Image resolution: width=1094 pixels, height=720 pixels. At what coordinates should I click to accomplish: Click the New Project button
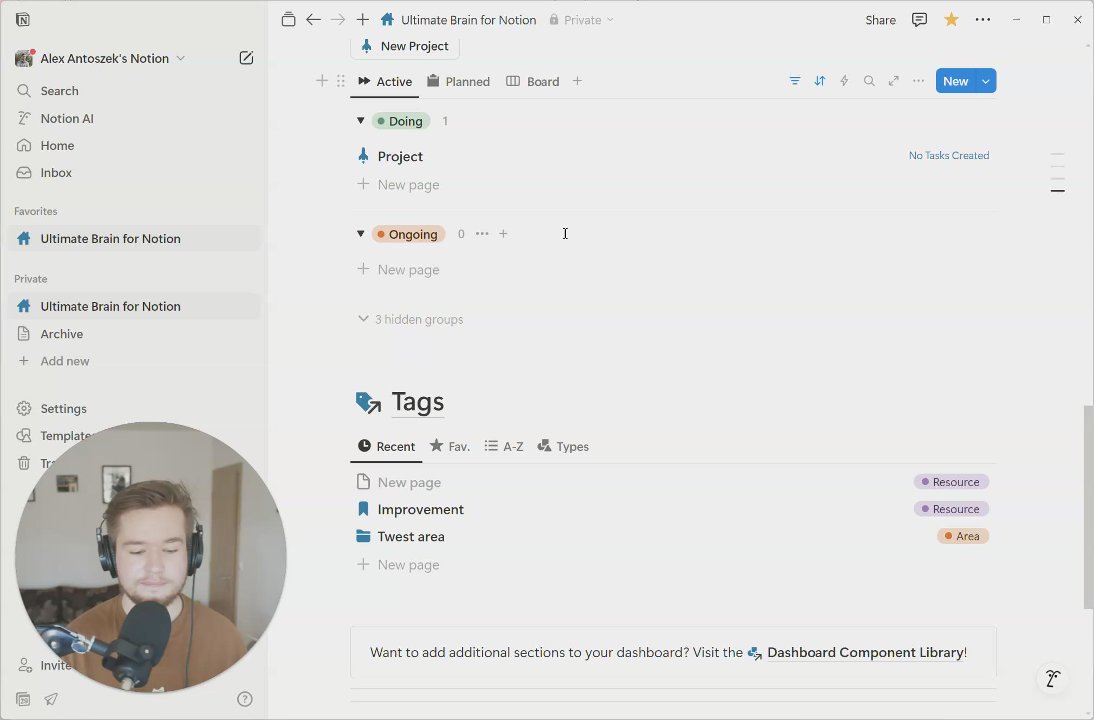click(x=405, y=46)
